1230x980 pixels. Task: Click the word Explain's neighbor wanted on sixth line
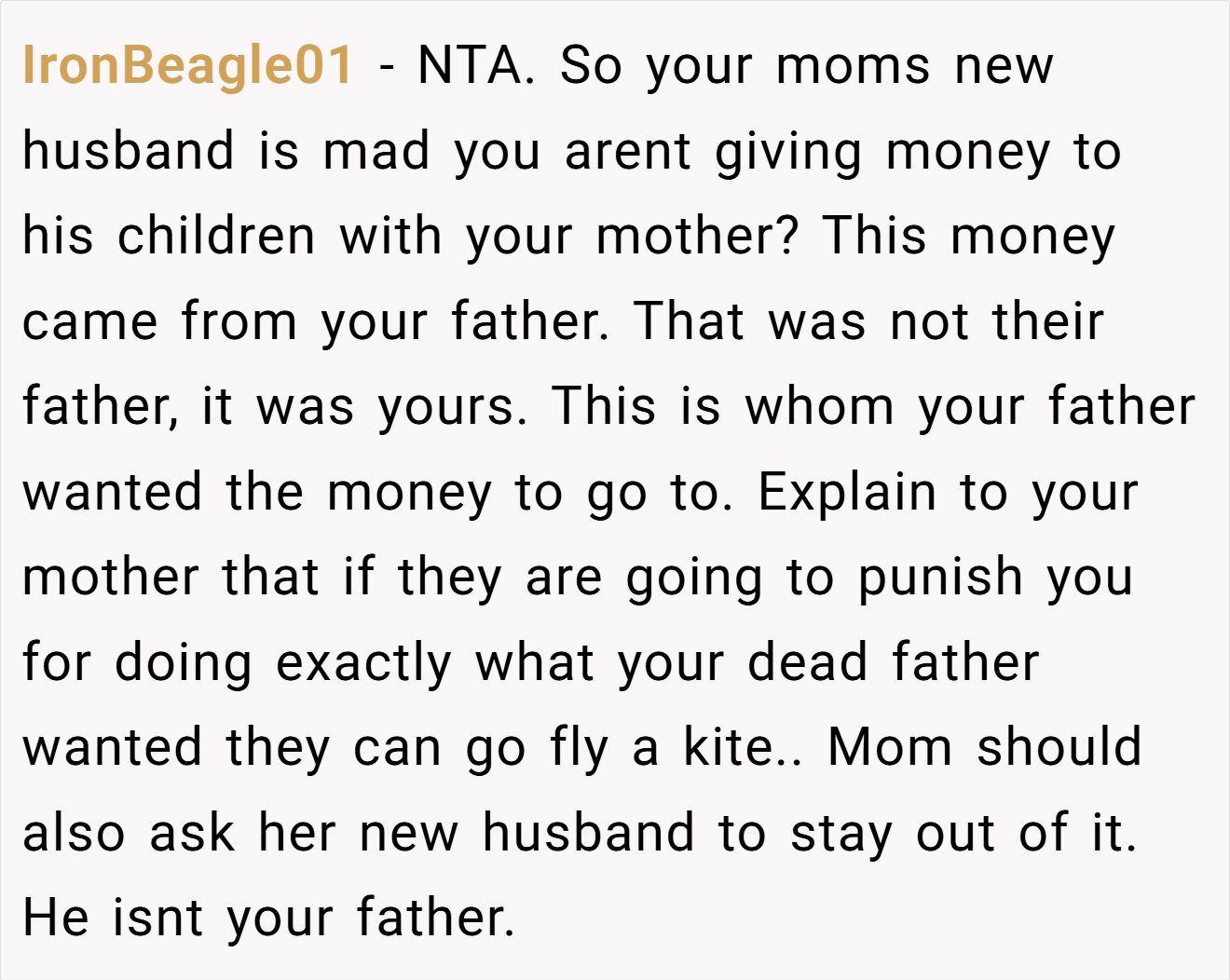pyautogui.click(x=113, y=493)
